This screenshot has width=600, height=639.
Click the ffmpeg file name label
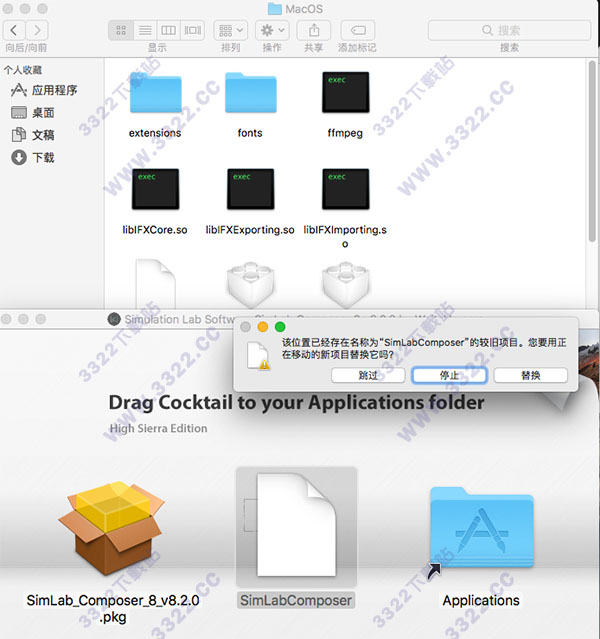pyautogui.click(x=345, y=133)
